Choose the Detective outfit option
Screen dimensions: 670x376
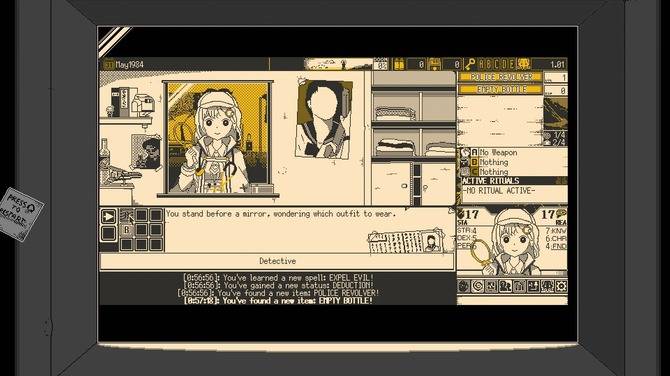point(277,261)
